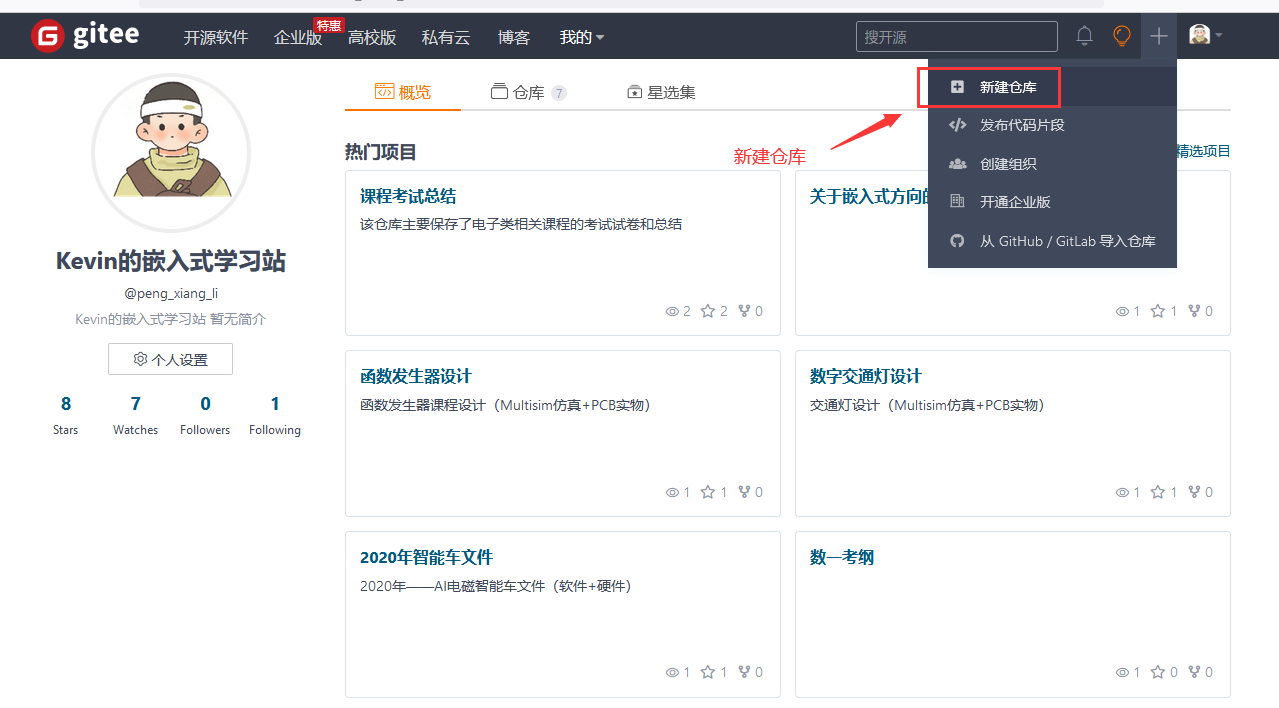Open the 2020年智能车文件 project
1279x708 pixels.
(x=426, y=557)
